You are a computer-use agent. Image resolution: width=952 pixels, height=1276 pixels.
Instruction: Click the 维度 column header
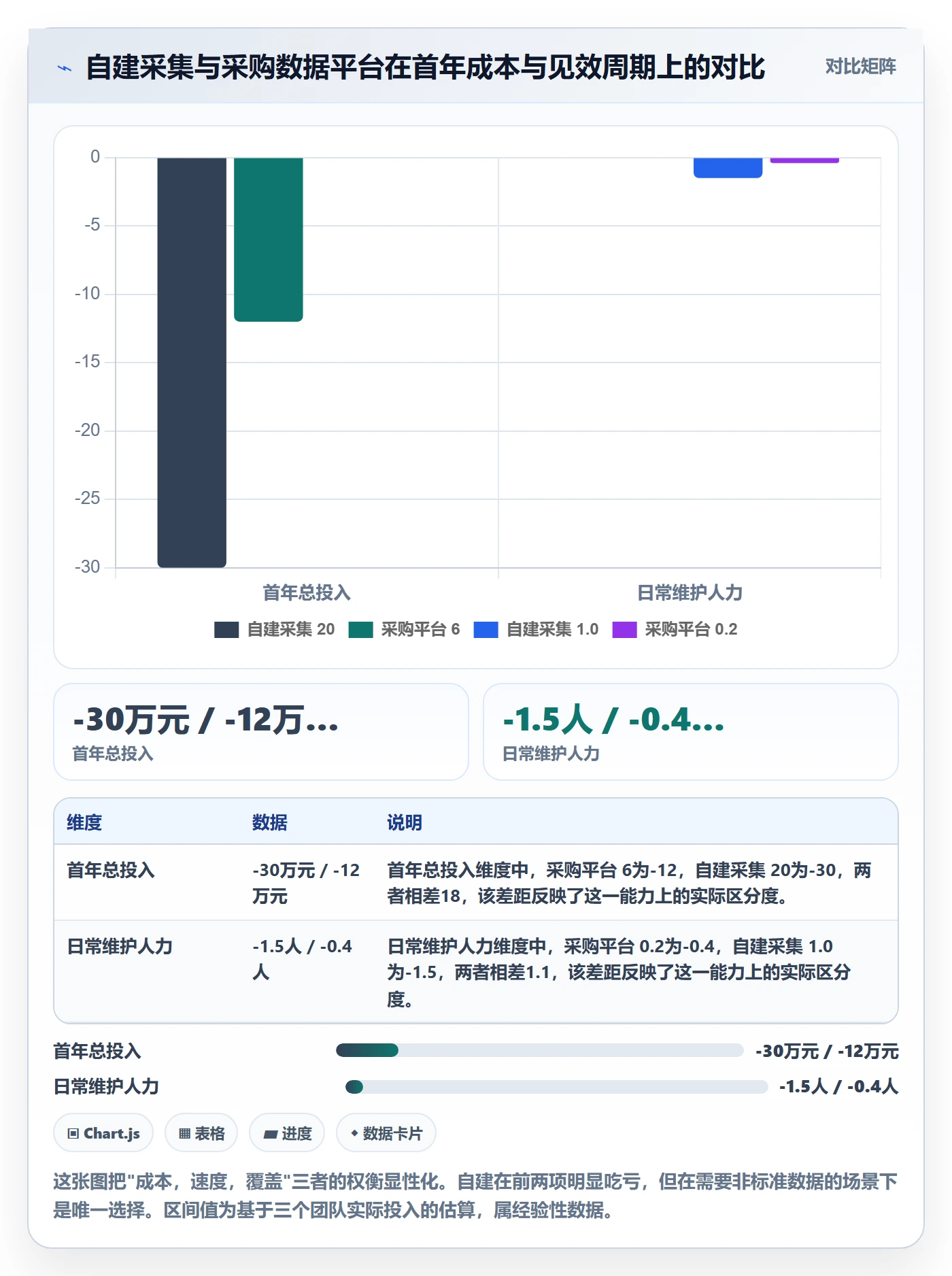coord(84,822)
